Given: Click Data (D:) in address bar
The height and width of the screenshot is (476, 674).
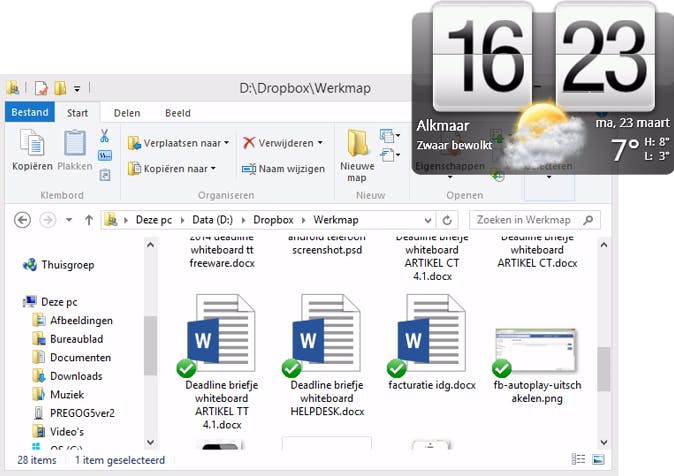Looking at the screenshot, I should 212,220.
